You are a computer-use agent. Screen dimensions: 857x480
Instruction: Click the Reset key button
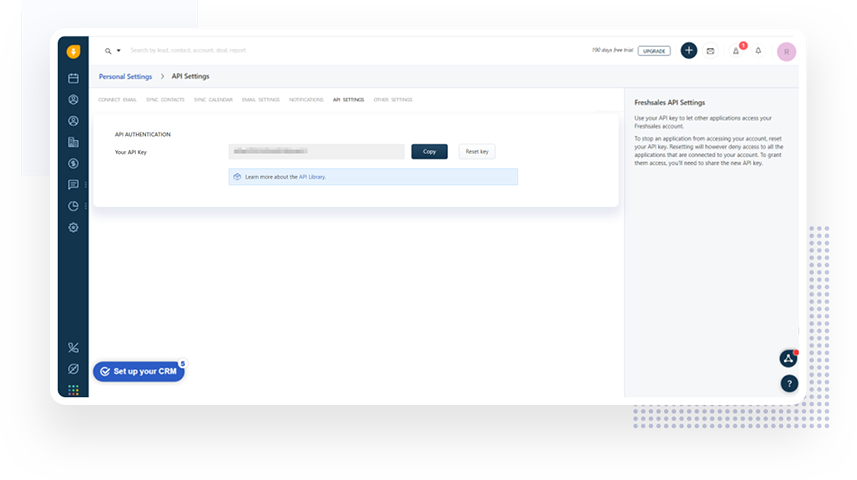[x=477, y=151]
